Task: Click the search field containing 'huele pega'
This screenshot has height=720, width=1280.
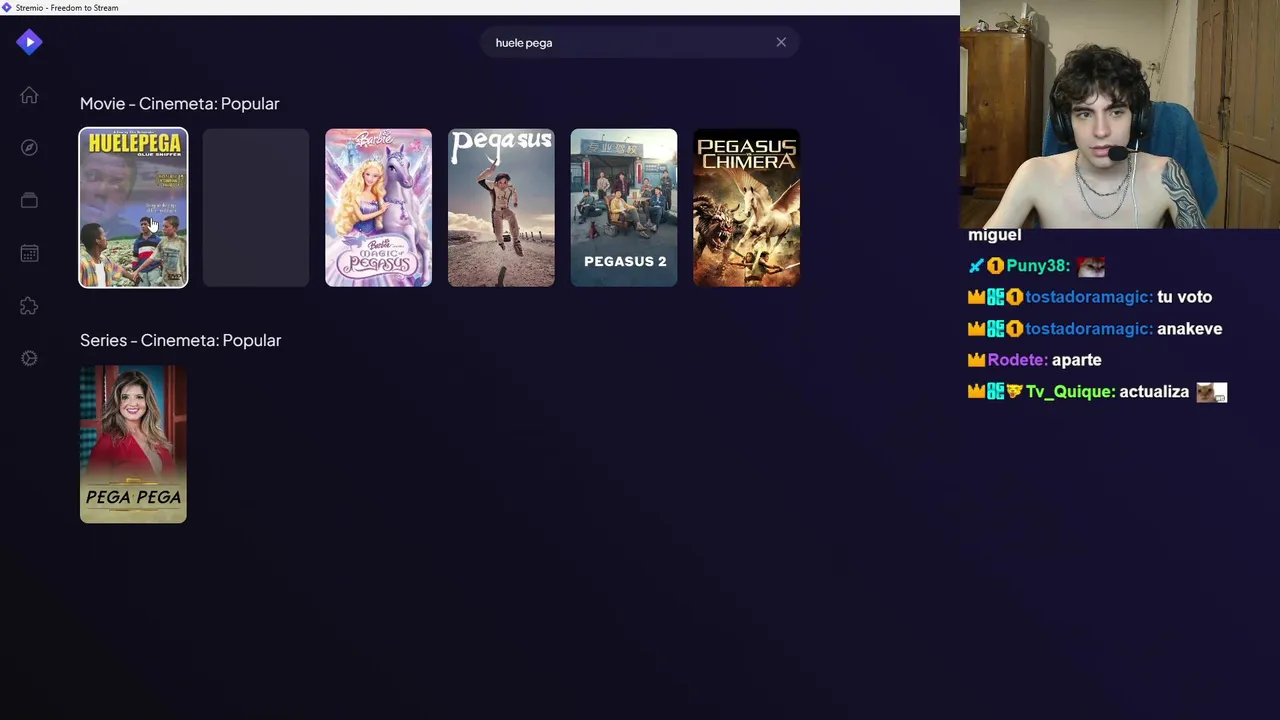Action: [x=640, y=42]
